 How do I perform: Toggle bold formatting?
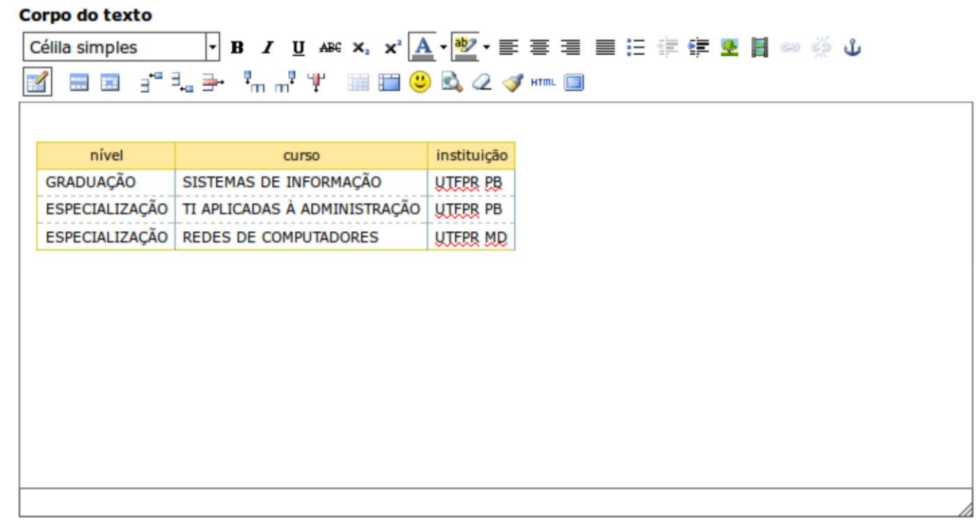click(x=237, y=47)
